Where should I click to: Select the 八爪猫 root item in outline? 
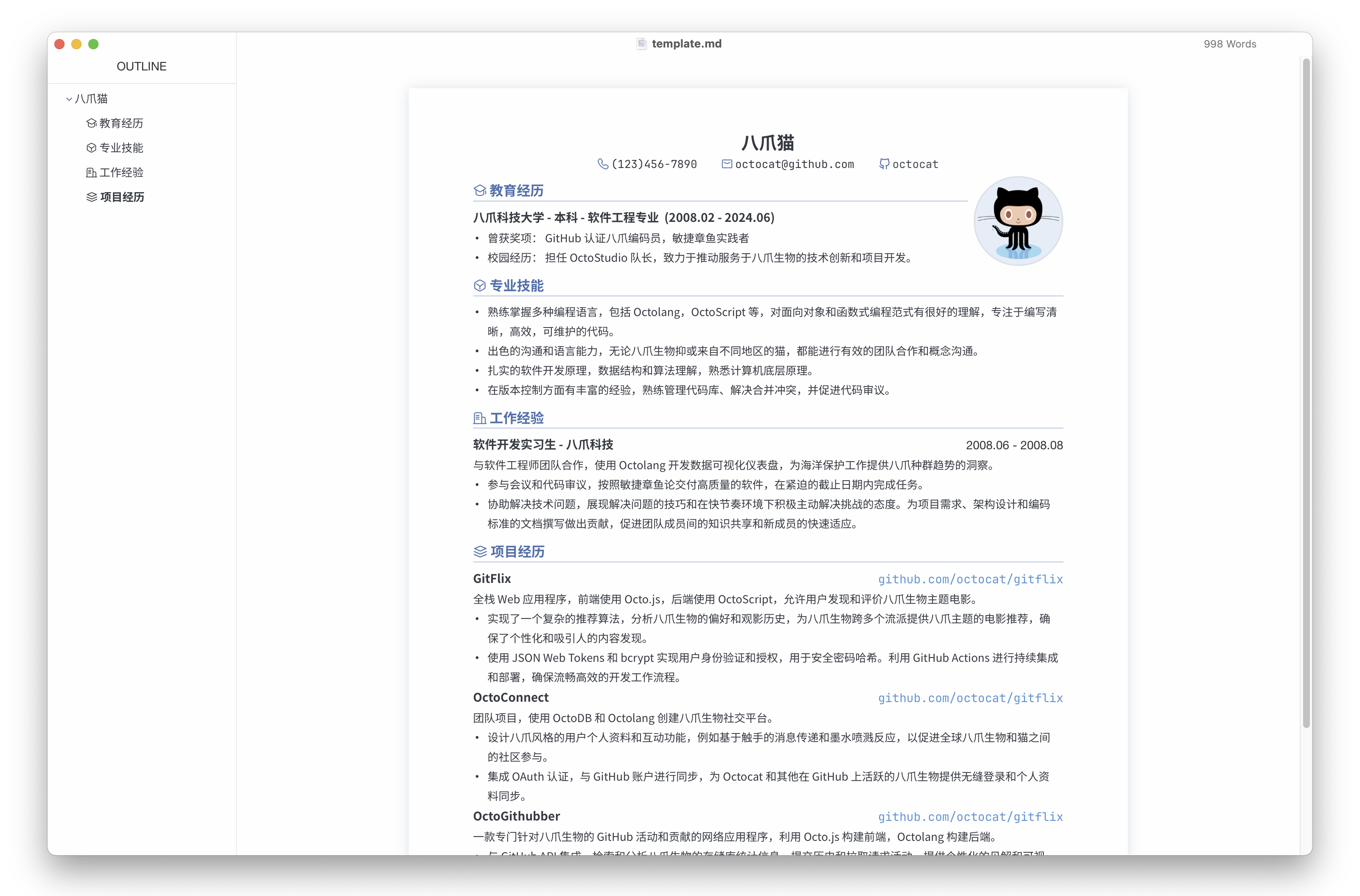91,98
